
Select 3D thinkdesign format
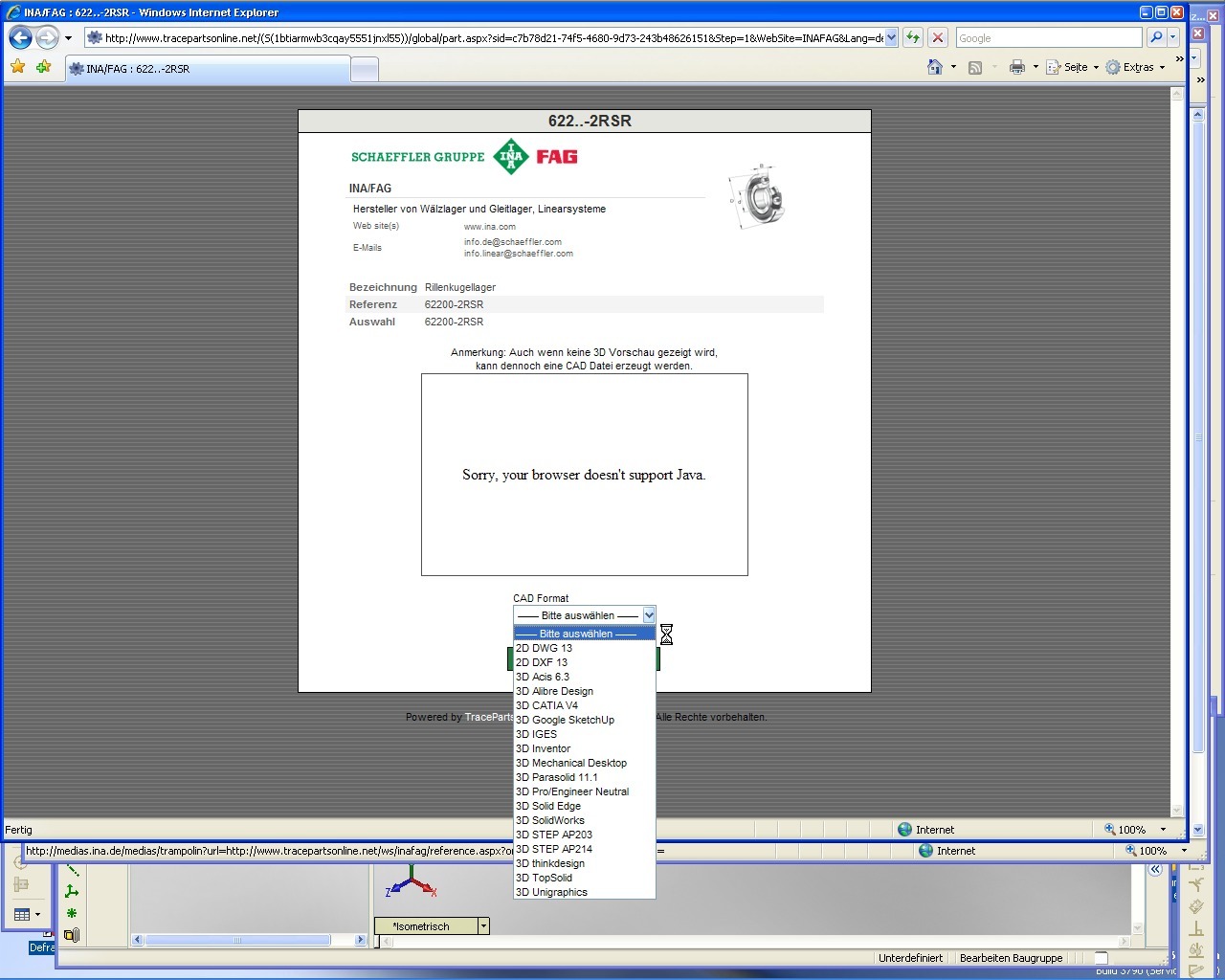[x=585, y=863]
